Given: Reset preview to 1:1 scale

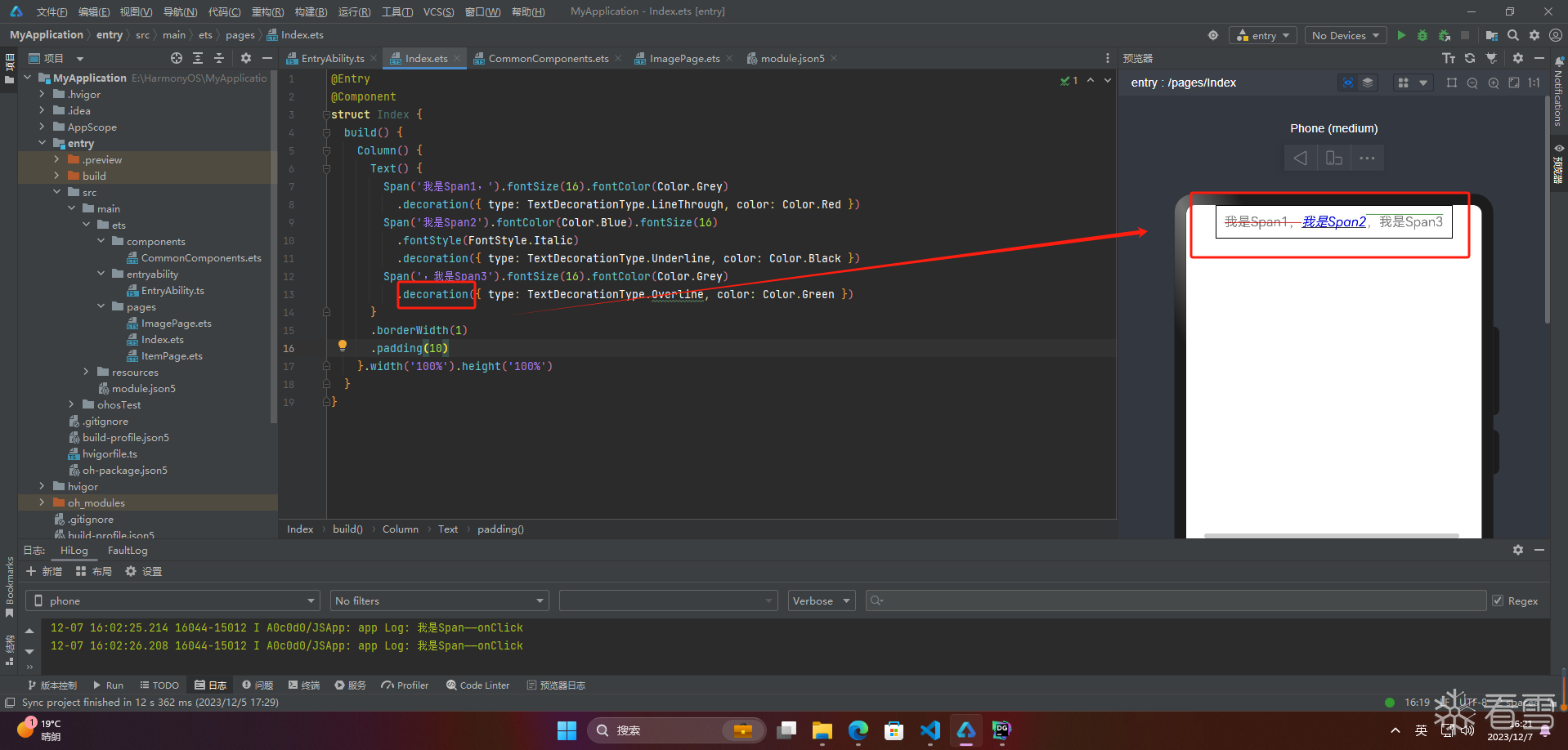Looking at the screenshot, I should click(1534, 83).
